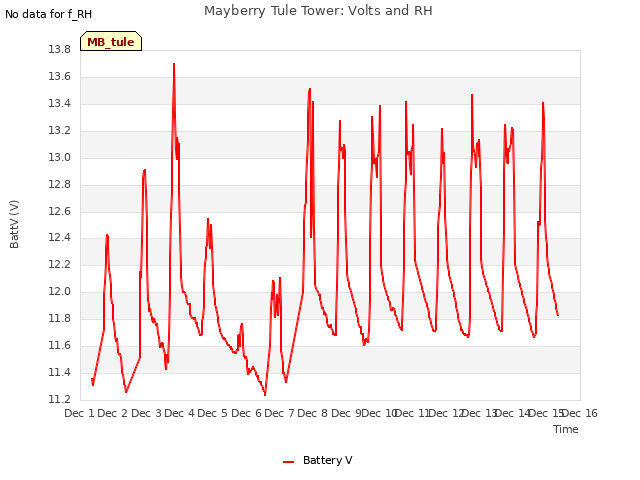Click the 'Dec 3' x-axis label
The width and height of the screenshot is (640, 480).
tap(147, 413)
